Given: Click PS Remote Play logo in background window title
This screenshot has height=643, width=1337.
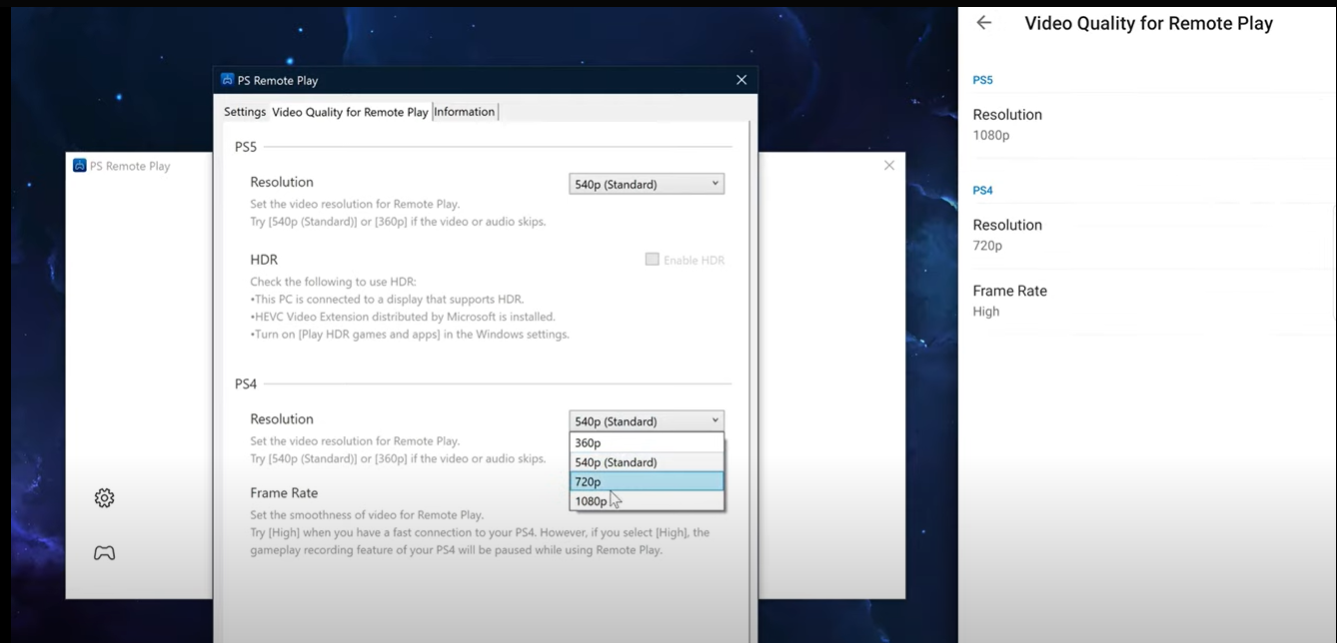Looking at the screenshot, I should (80, 166).
